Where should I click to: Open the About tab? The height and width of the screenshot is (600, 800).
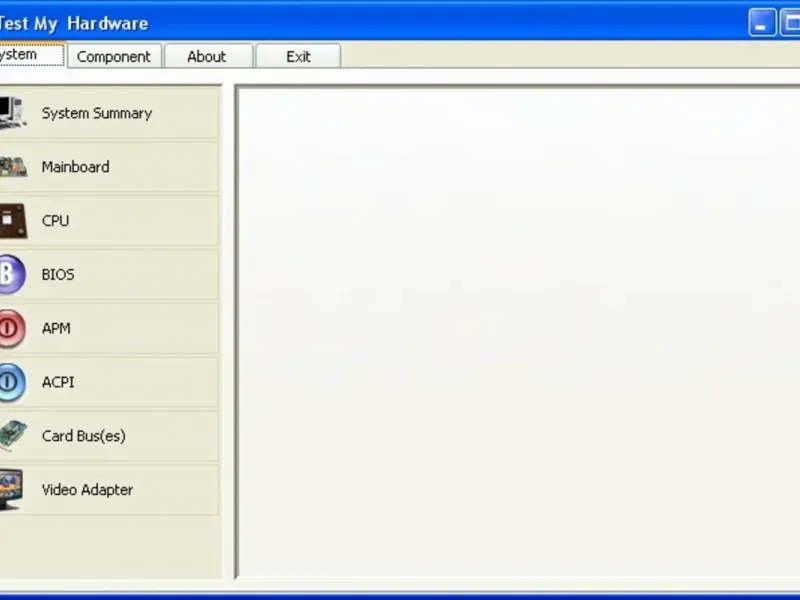208,56
